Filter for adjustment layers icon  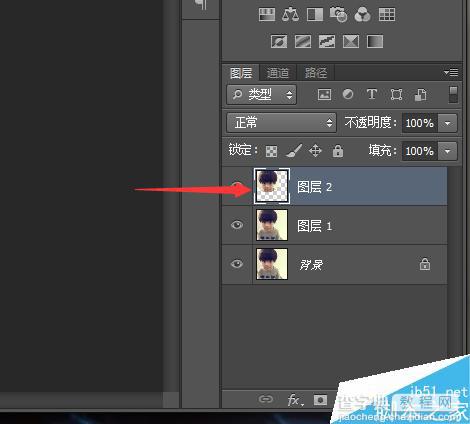point(348,95)
